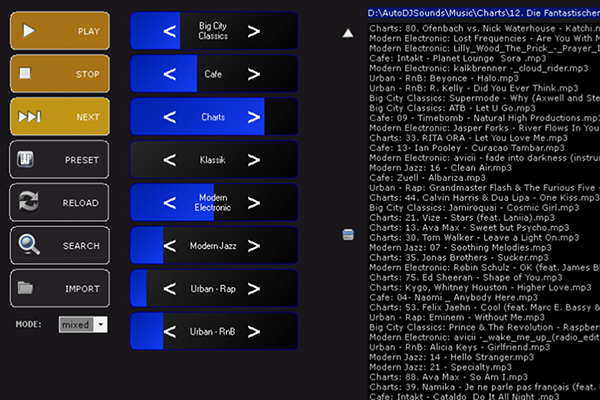The height and width of the screenshot is (400, 600).
Task: Click the Big City Classics genre label
Action: (x=213, y=31)
